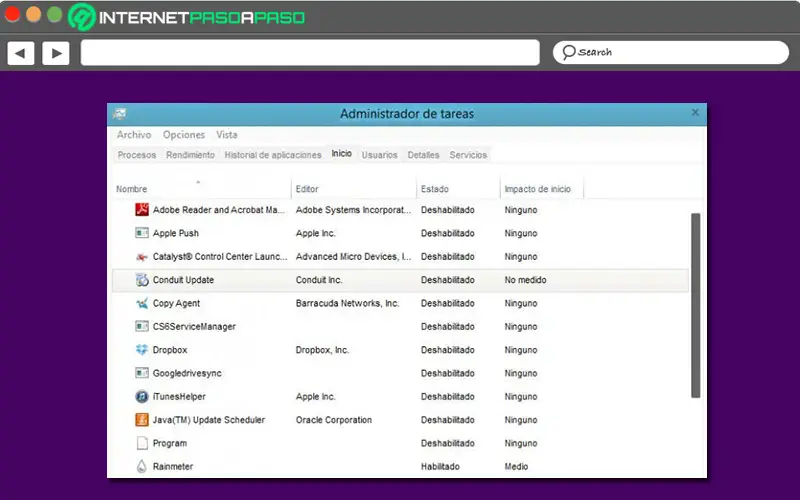Sort by the Estado column header
800x500 pixels.
click(435, 189)
